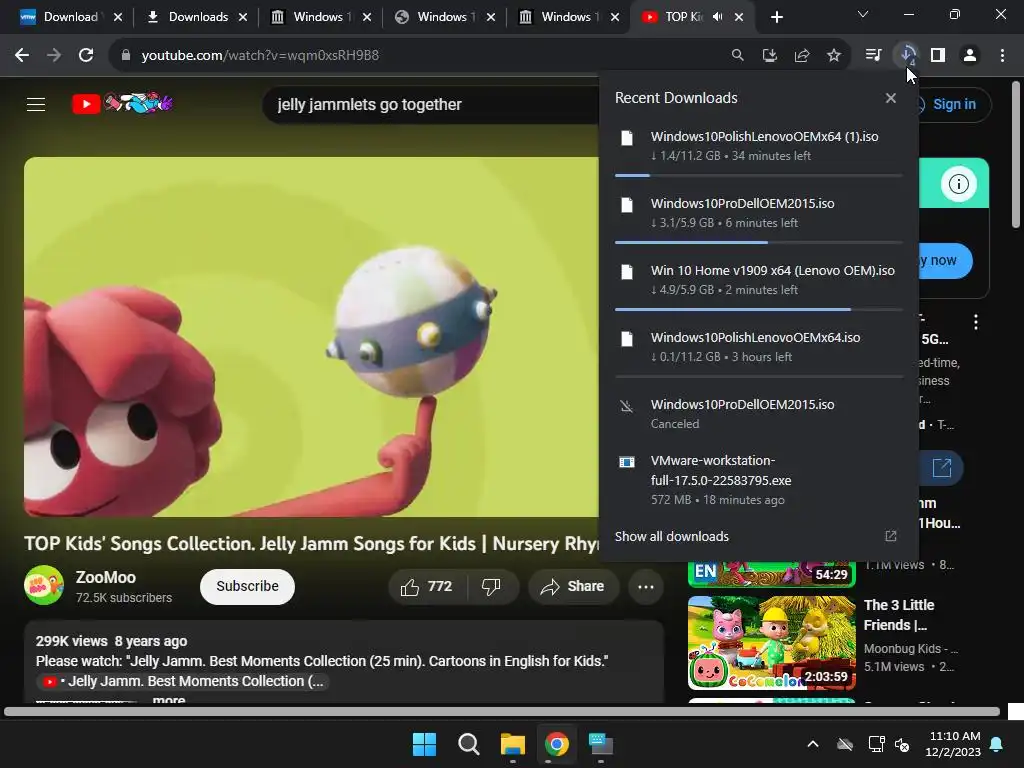
Task: Open the notification bell in the taskbar
Action: (997, 744)
